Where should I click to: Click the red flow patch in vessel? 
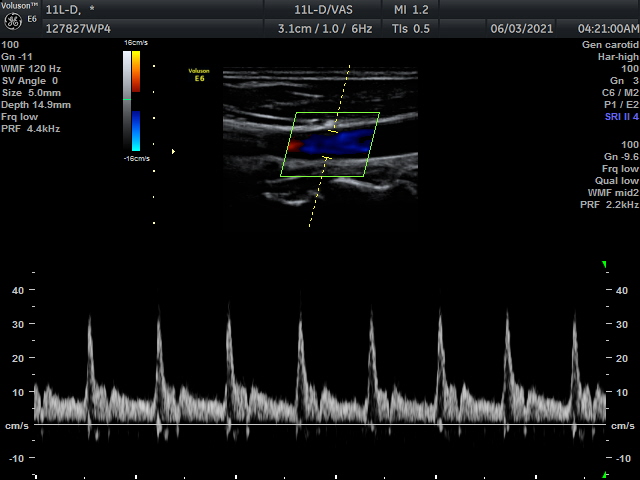pyautogui.click(x=294, y=146)
